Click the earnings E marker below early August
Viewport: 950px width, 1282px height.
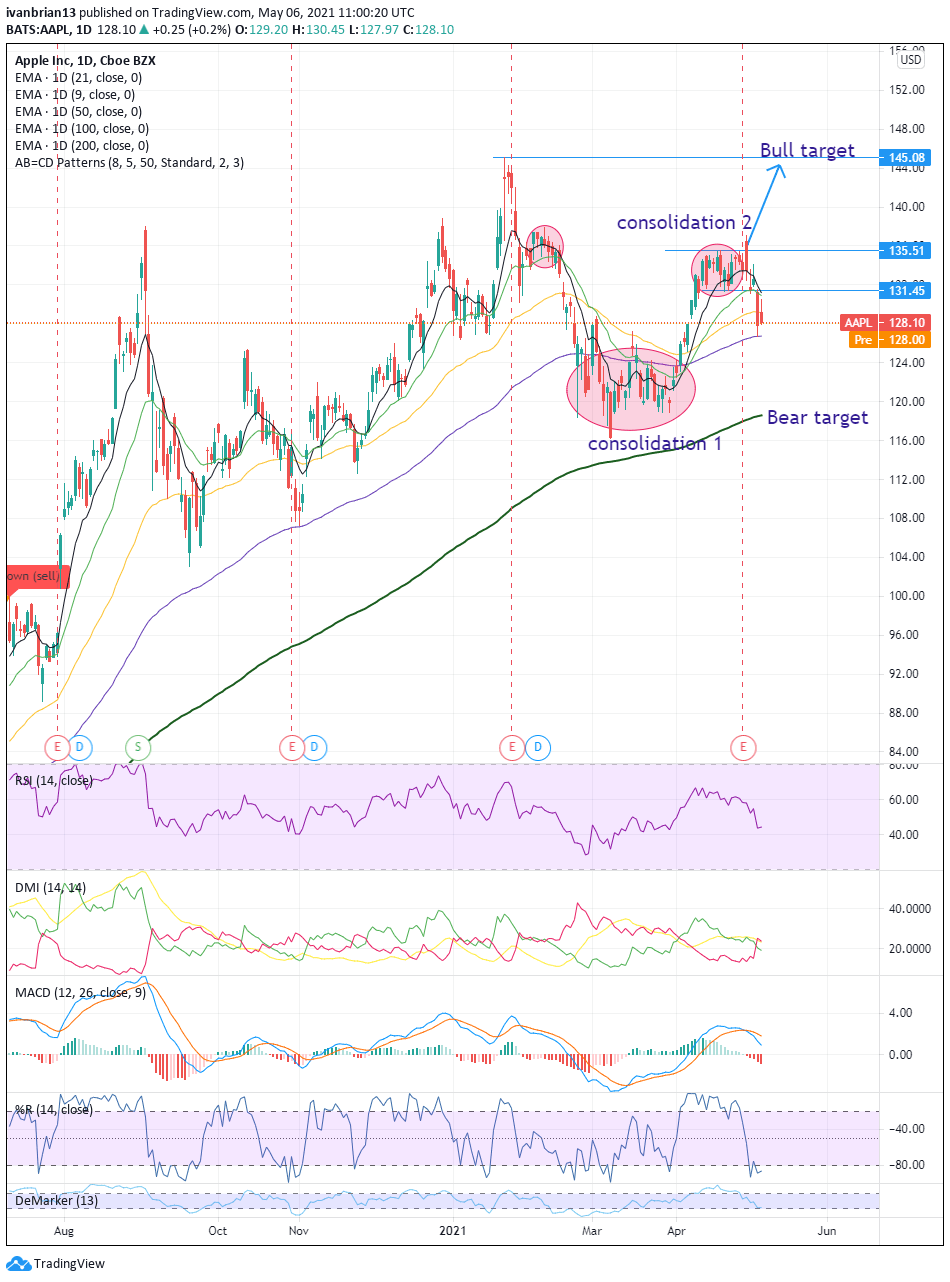(58, 746)
